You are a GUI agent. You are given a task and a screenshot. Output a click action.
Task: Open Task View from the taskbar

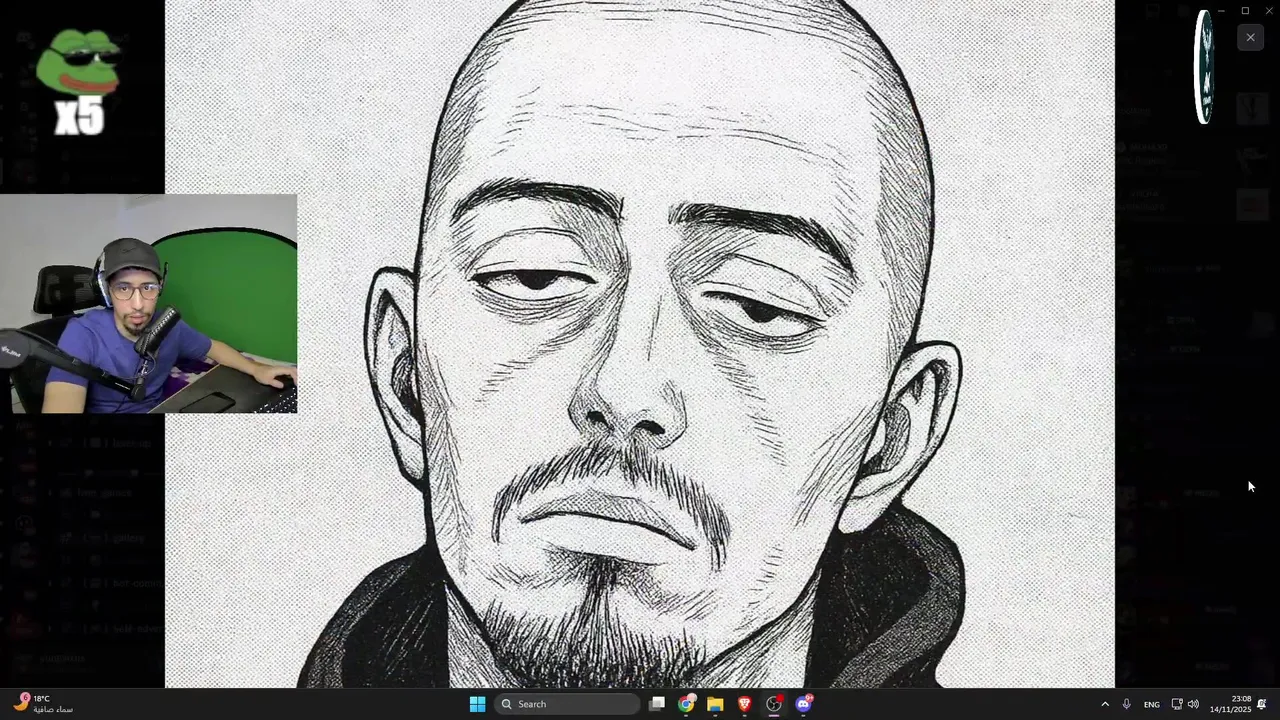[x=657, y=704]
